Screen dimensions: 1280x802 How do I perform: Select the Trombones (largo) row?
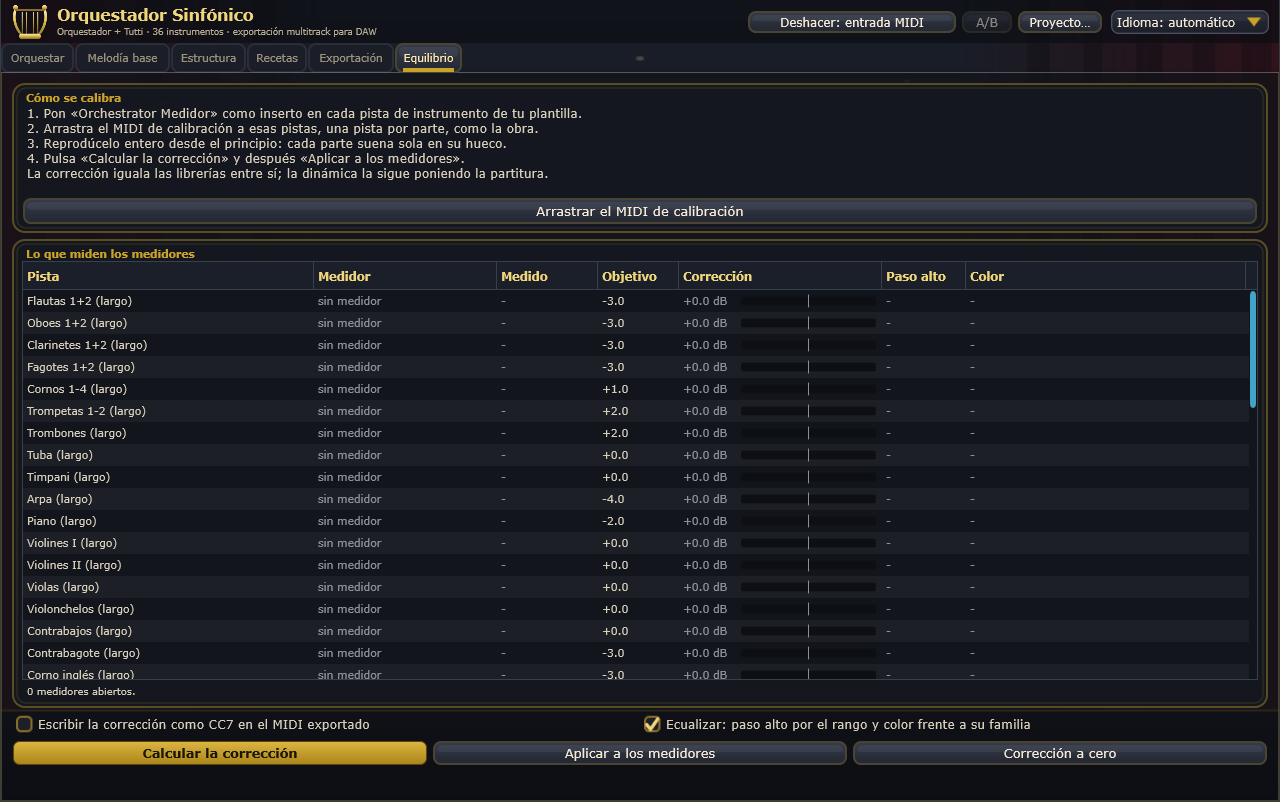636,433
